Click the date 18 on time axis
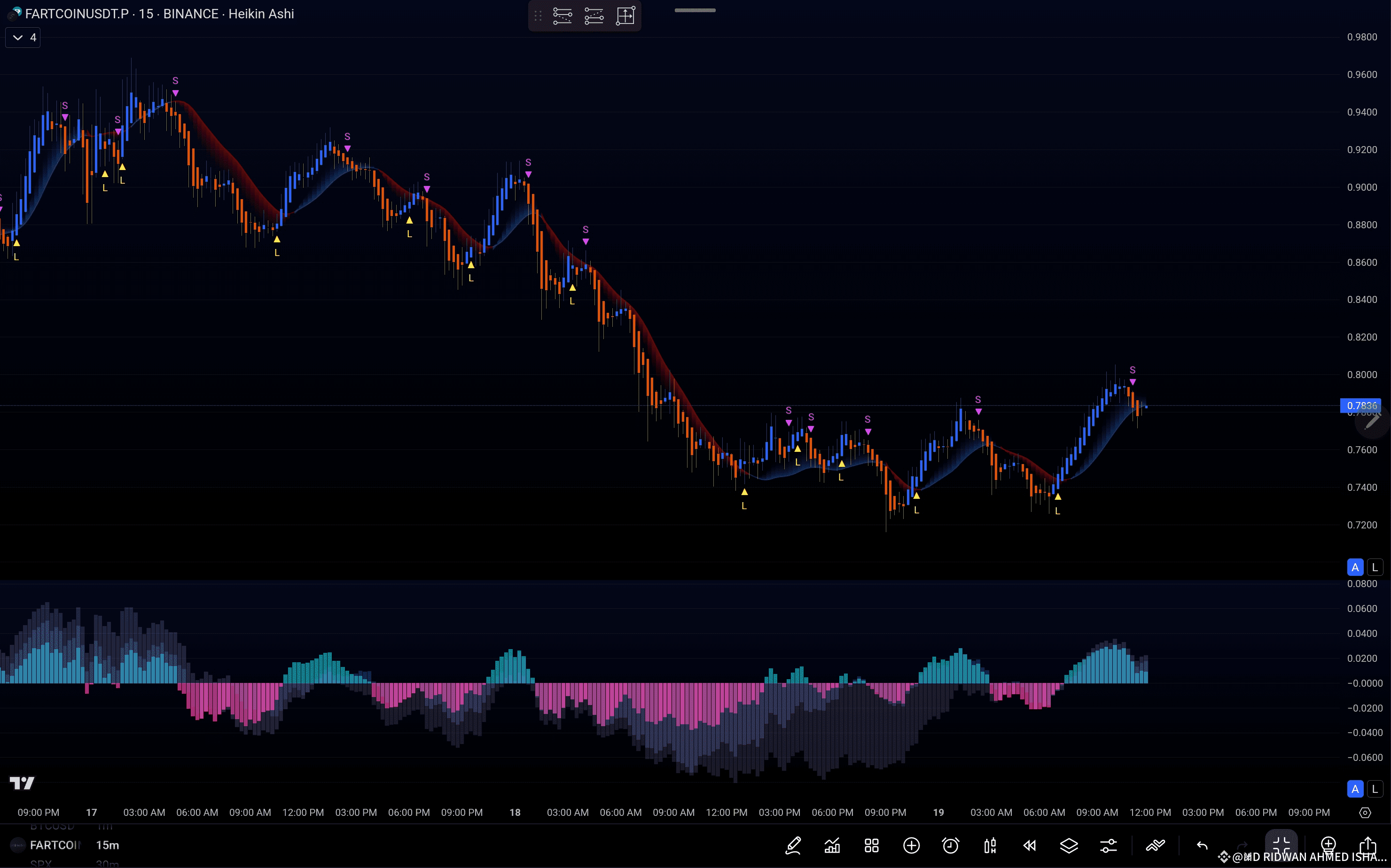 tap(515, 812)
